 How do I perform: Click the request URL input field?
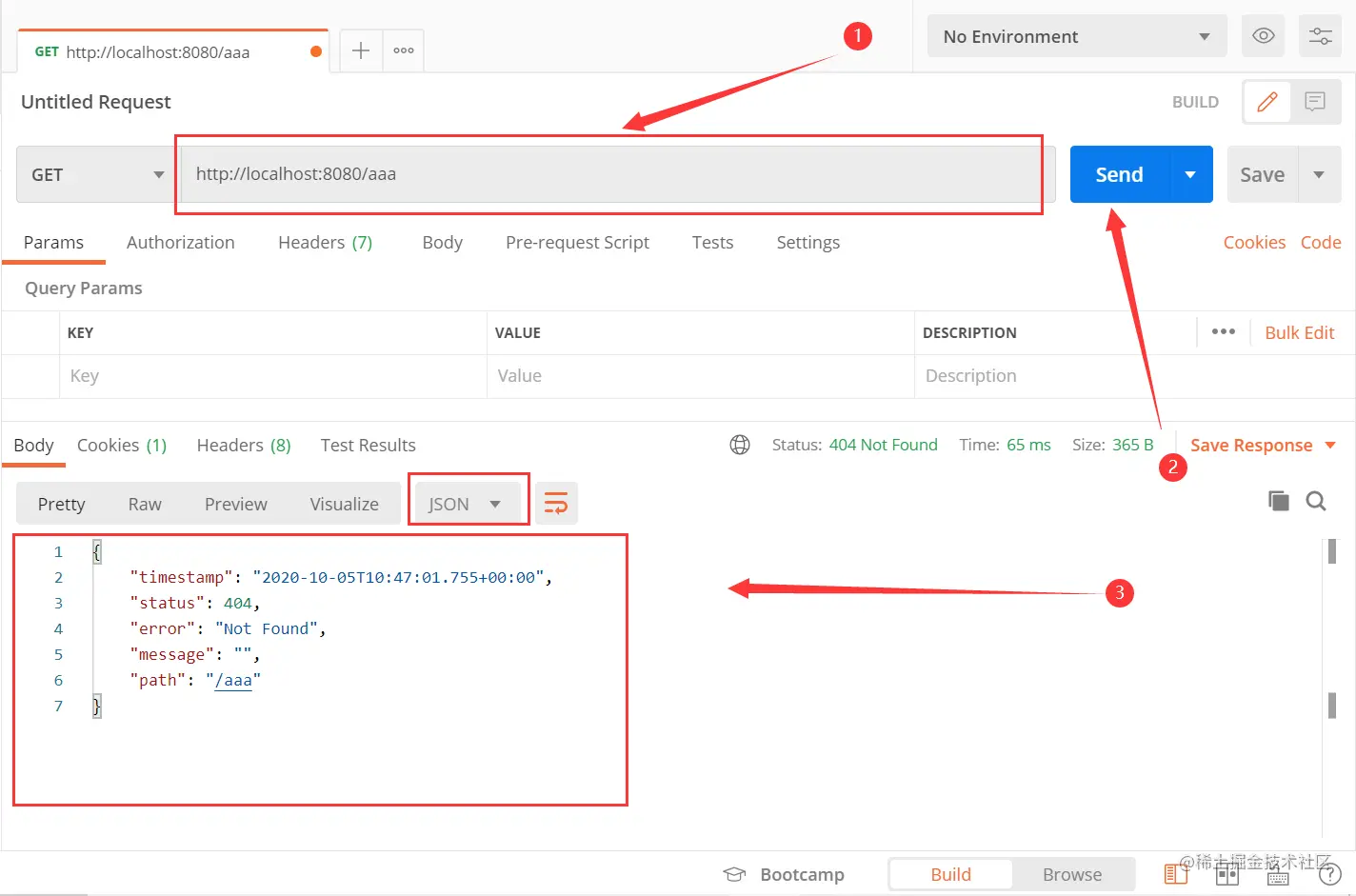pos(618,174)
